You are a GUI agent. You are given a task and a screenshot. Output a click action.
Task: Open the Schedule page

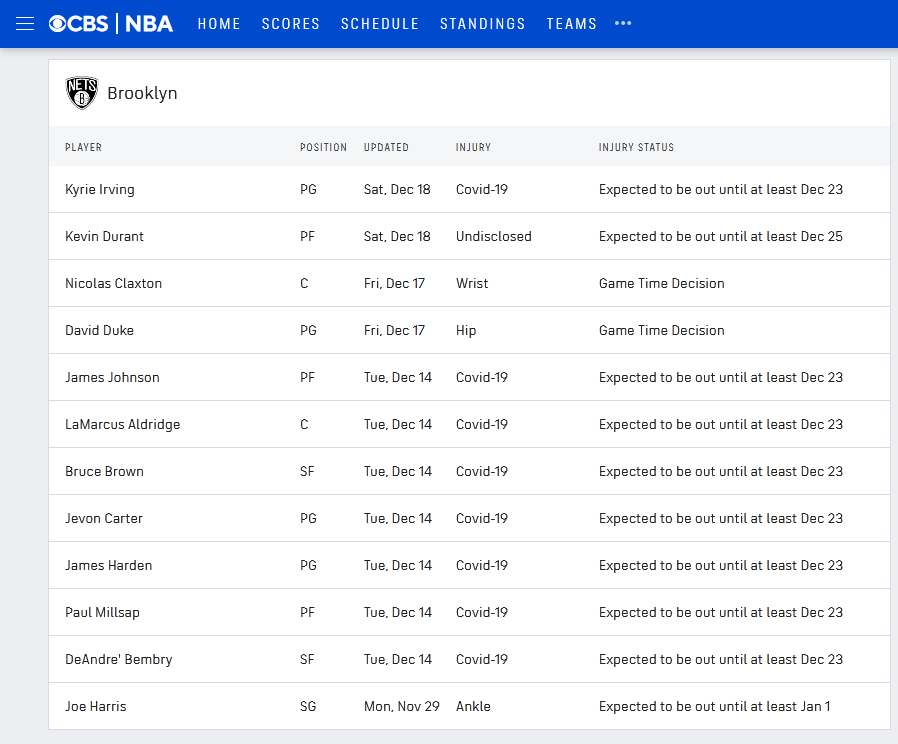[x=380, y=24]
